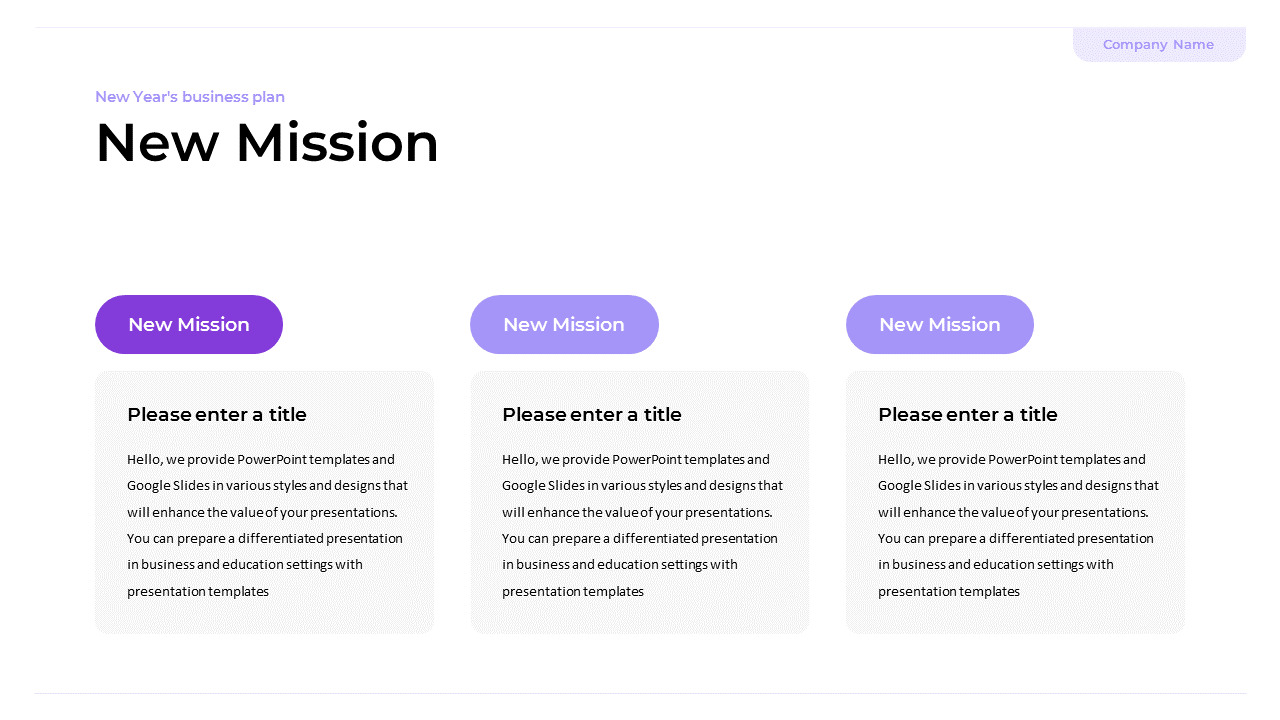Viewport: 1280px width, 720px height.
Task: Select the body paragraph in left card
Action: [x=267, y=525]
